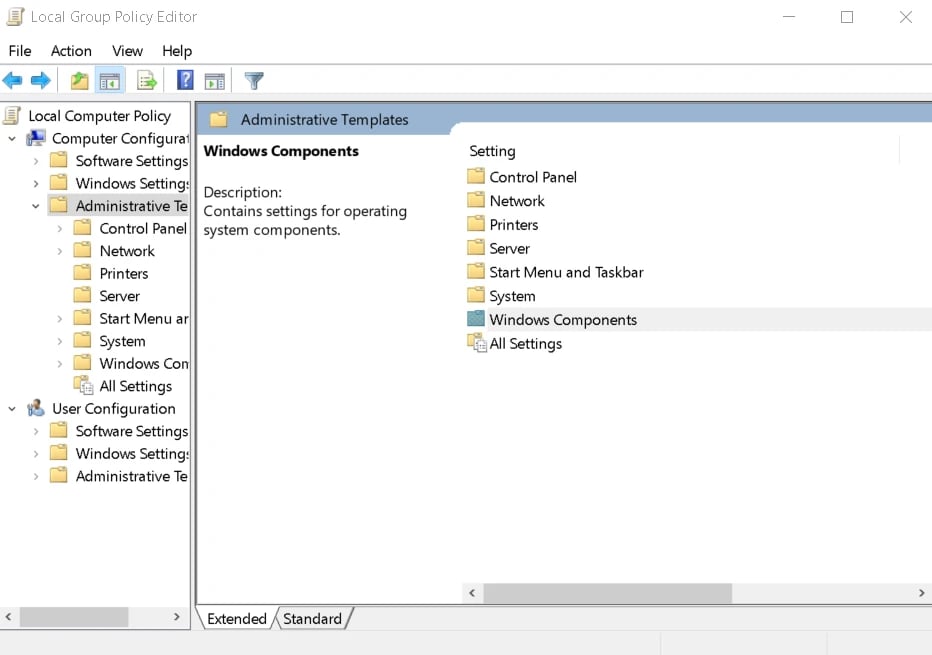Click the Export List toolbar icon
Viewport: 932px width, 655px height.
pos(146,80)
